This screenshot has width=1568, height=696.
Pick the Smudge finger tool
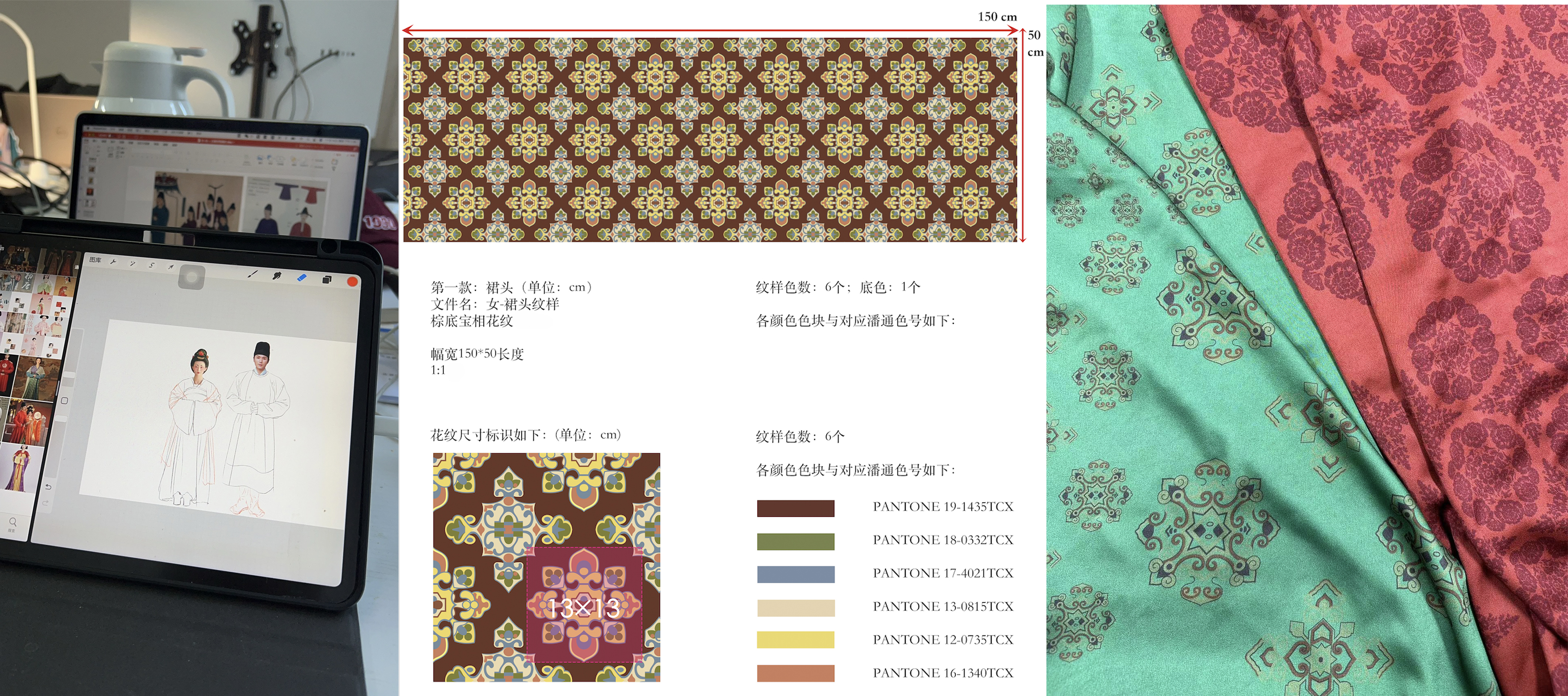coord(277,276)
